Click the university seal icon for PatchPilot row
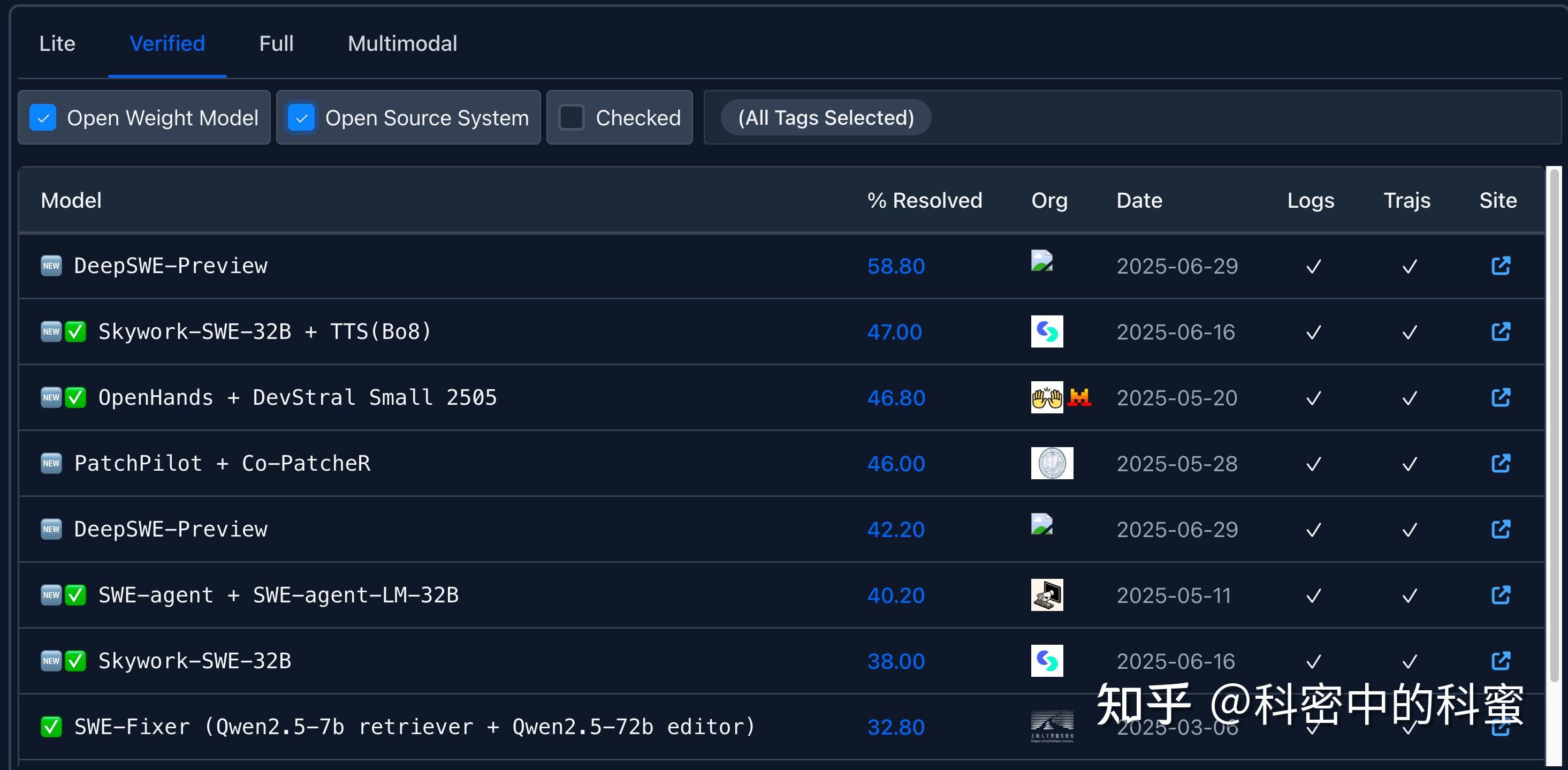1568x770 pixels. [x=1052, y=463]
